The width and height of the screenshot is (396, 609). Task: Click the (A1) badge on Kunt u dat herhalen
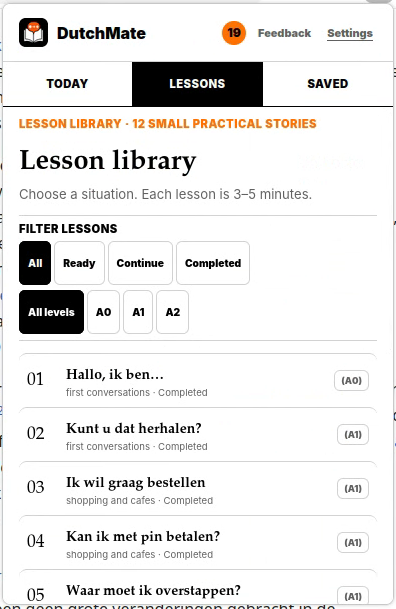[353, 435]
